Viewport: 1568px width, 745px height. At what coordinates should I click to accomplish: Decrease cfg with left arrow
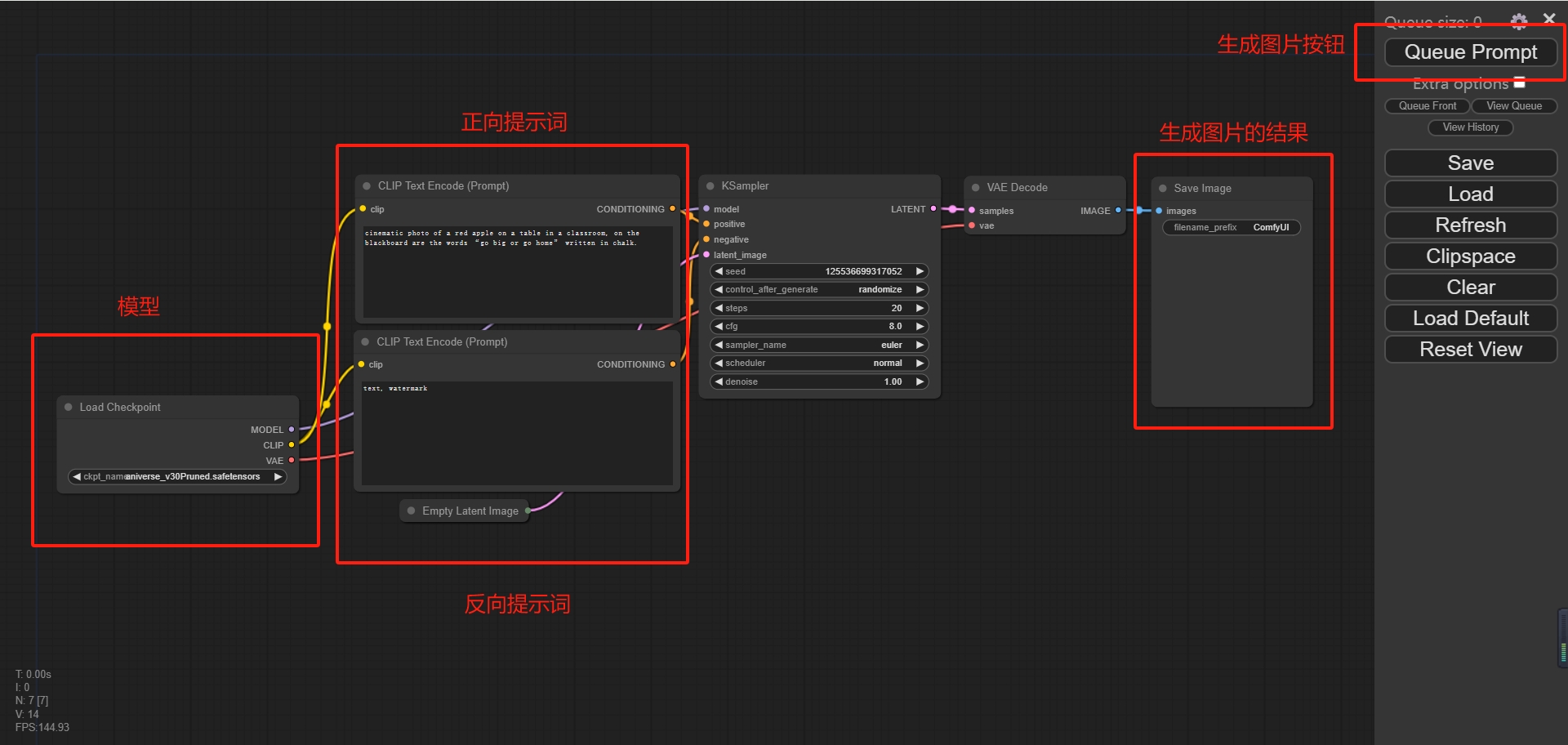(x=719, y=327)
